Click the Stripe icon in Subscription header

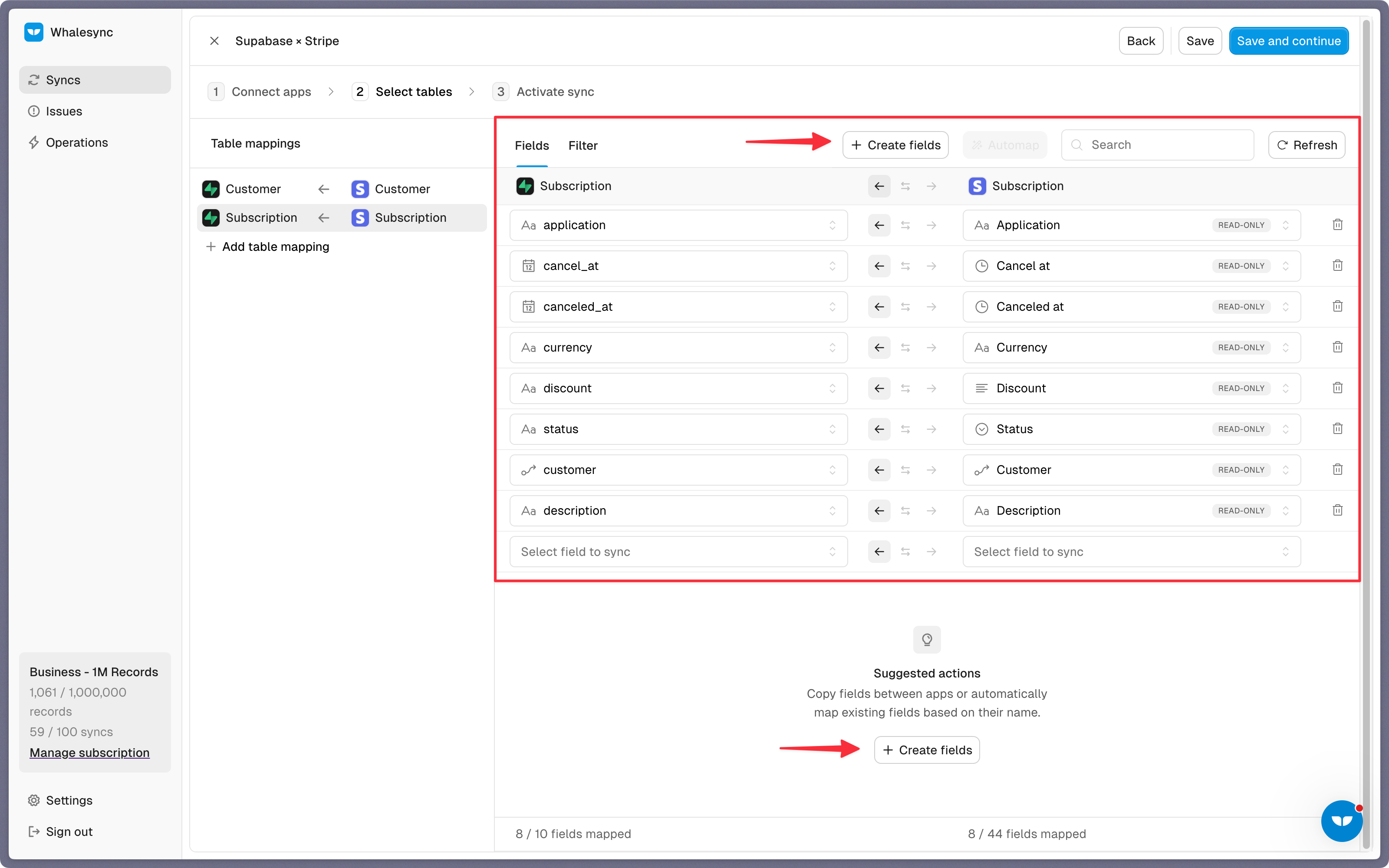[x=977, y=186]
